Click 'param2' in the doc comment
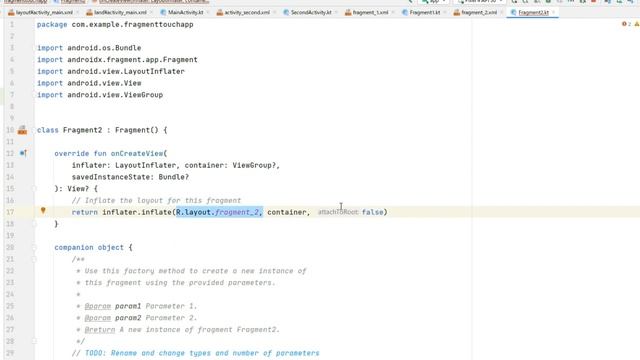This screenshot has width=640, height=360. [x=128, y=318]
